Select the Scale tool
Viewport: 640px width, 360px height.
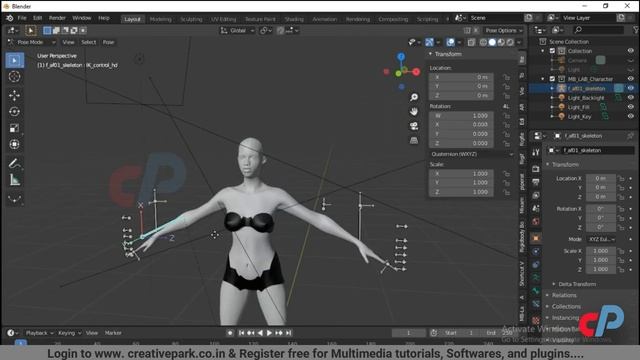(x=15, y=128)
